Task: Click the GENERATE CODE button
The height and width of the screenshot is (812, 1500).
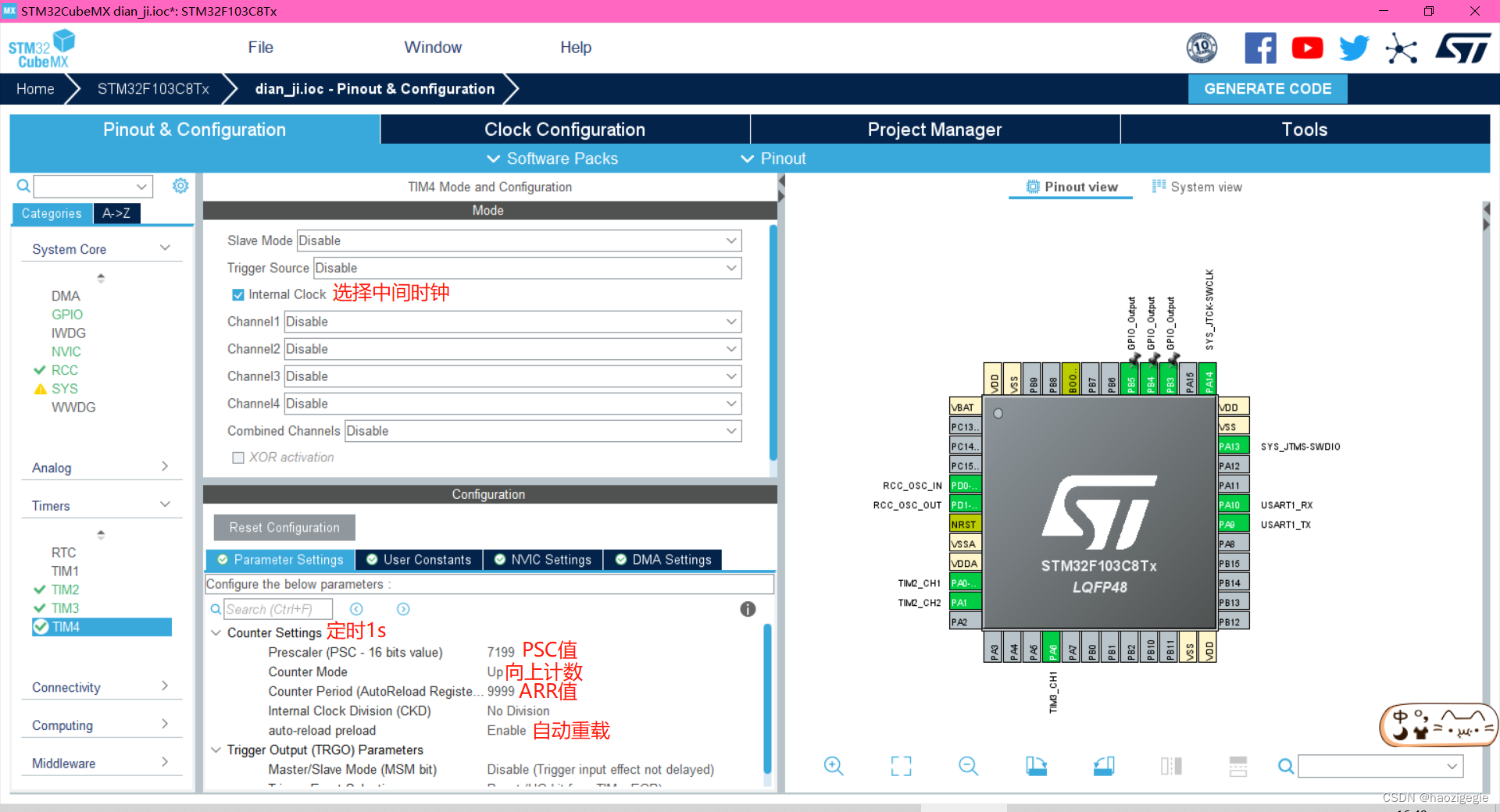Action: coord(1267,89)
